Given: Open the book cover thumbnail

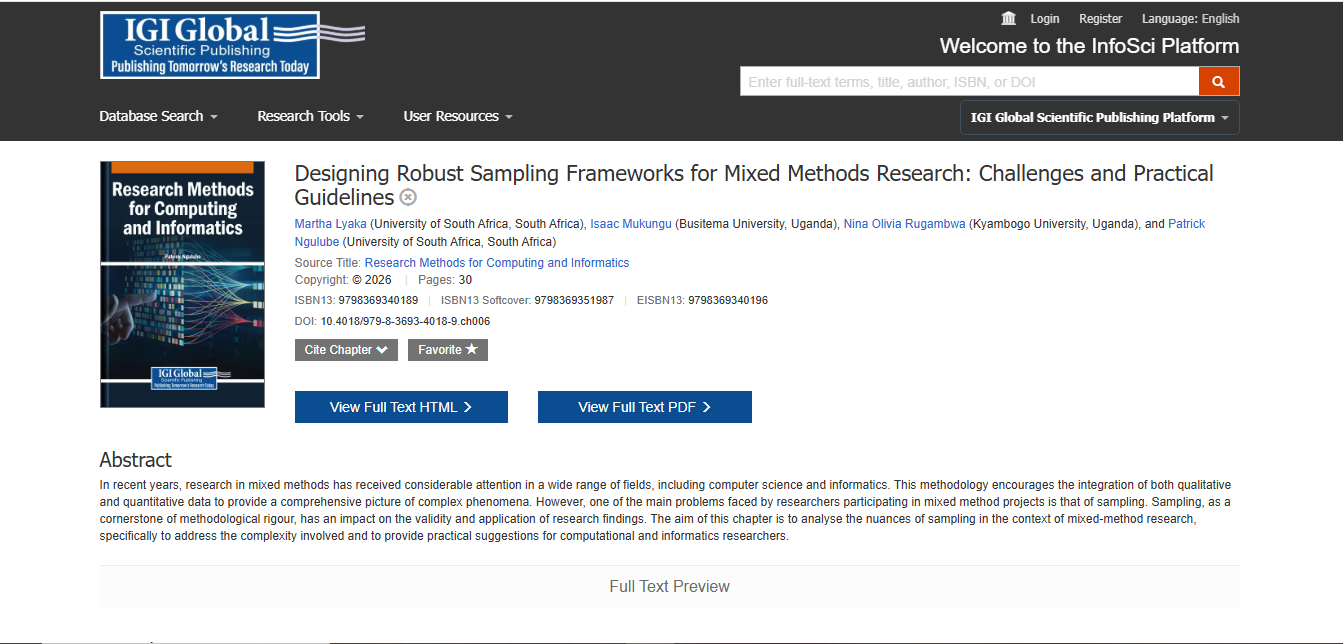Looking at the screenshot, I should (x=182, y=284).
